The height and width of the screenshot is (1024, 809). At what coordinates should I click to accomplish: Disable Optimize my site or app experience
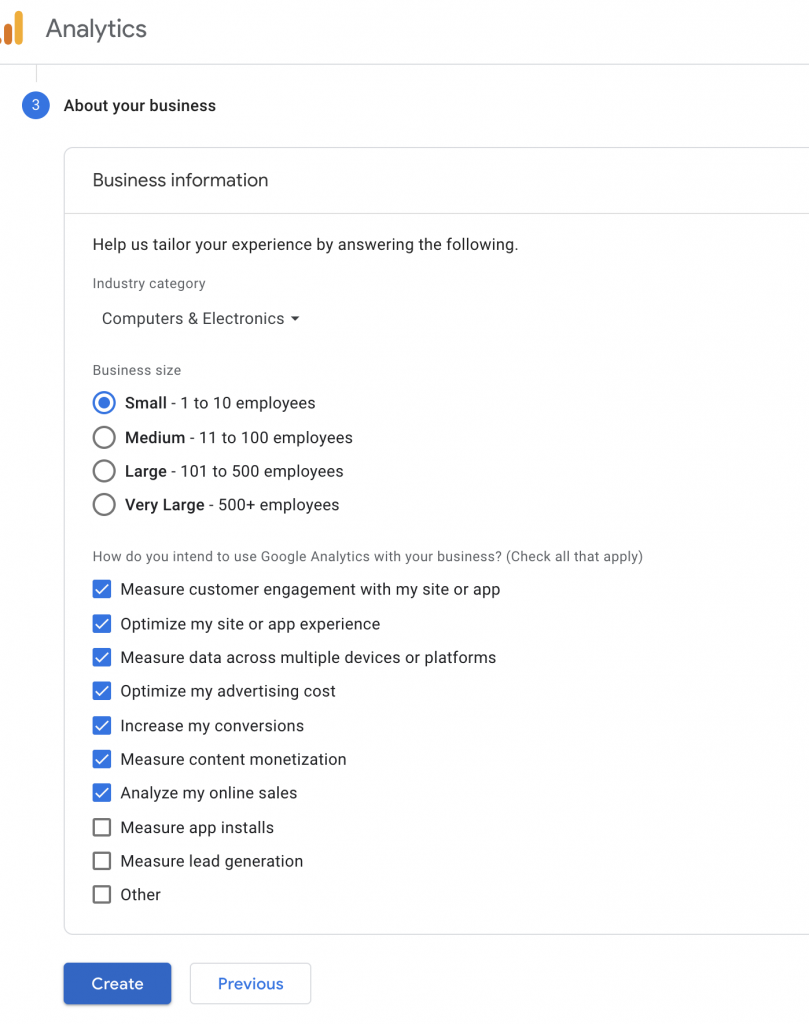[101, 623]
